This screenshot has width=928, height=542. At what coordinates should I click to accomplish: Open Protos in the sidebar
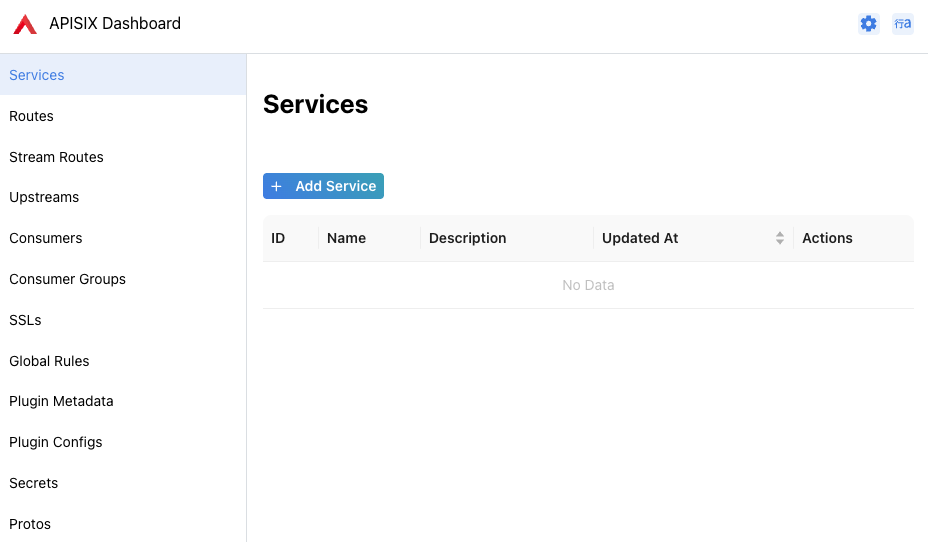pyautogui.click(x=123, y=524)
